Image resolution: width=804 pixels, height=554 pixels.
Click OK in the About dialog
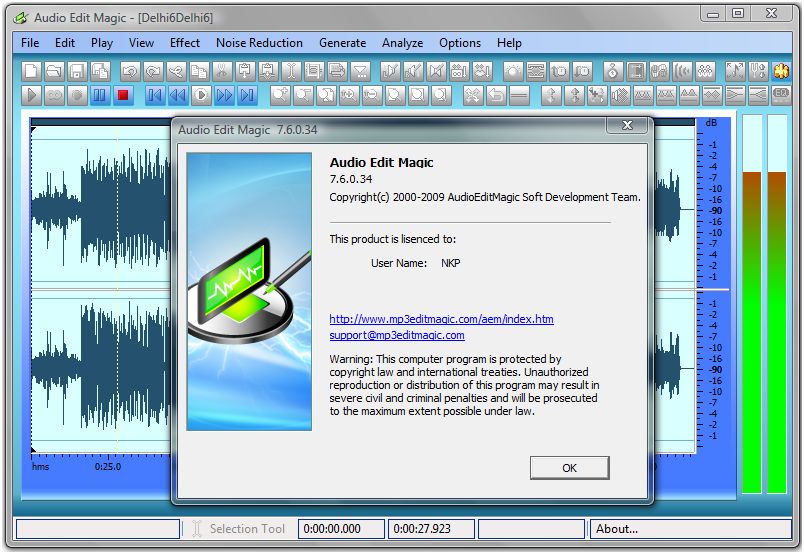click(x=570, y=468)
